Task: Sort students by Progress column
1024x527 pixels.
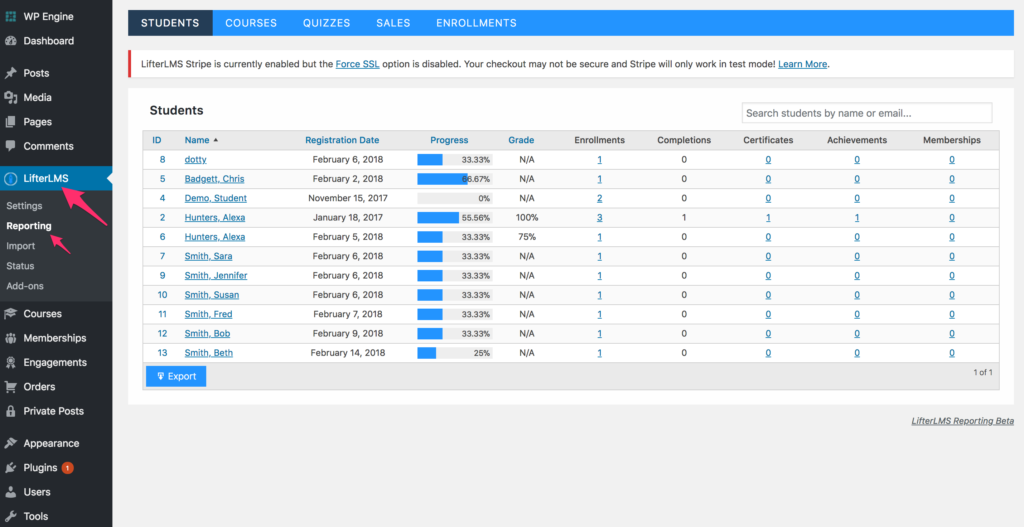Action: pos(449,140)
